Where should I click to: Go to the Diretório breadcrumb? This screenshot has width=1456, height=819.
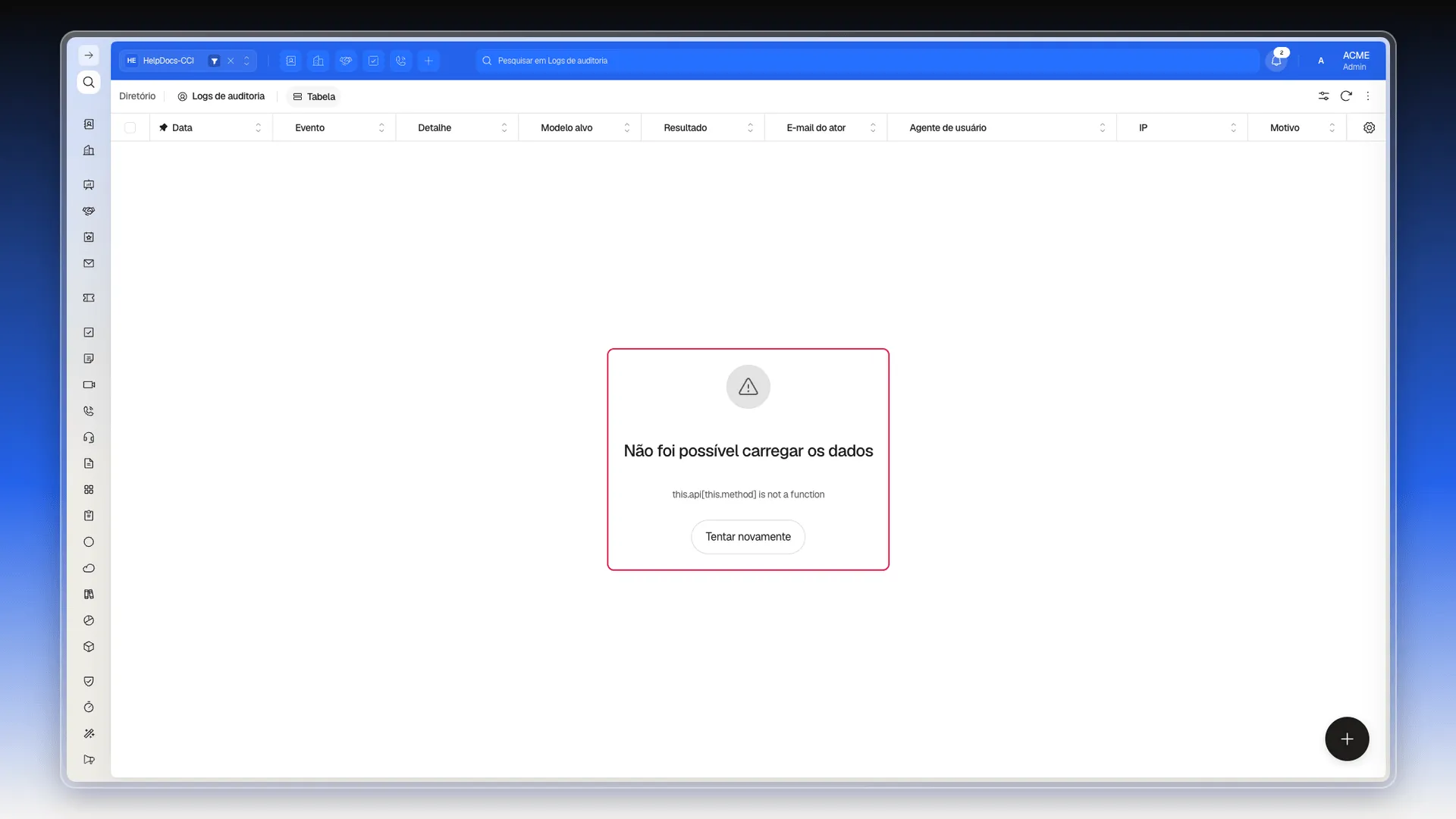[137, 96]
